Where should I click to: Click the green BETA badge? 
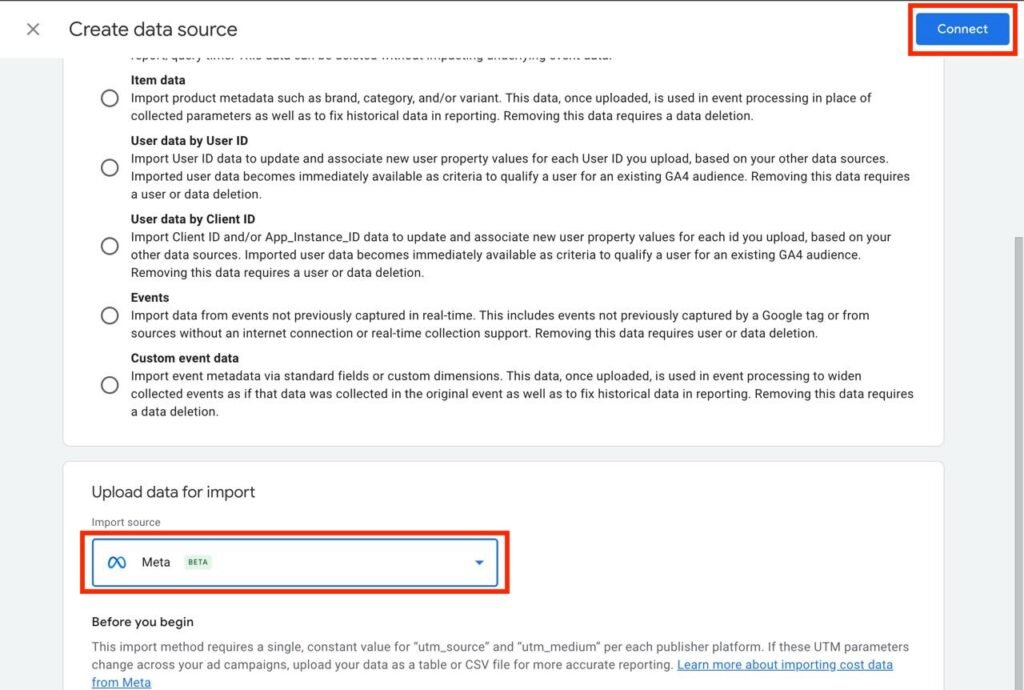click(198, 562)
